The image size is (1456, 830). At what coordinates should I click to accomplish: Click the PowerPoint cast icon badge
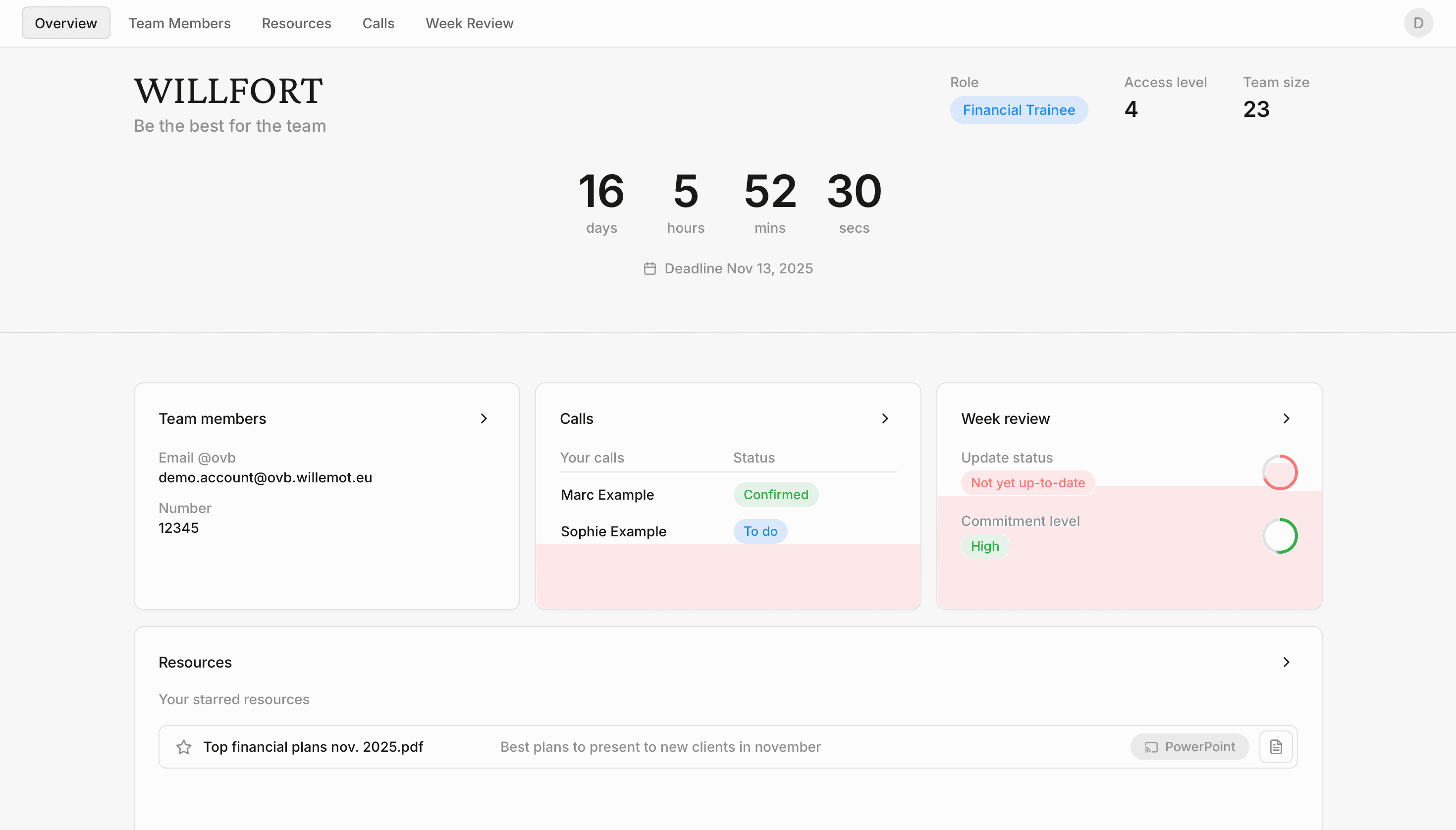point(1190,747)
